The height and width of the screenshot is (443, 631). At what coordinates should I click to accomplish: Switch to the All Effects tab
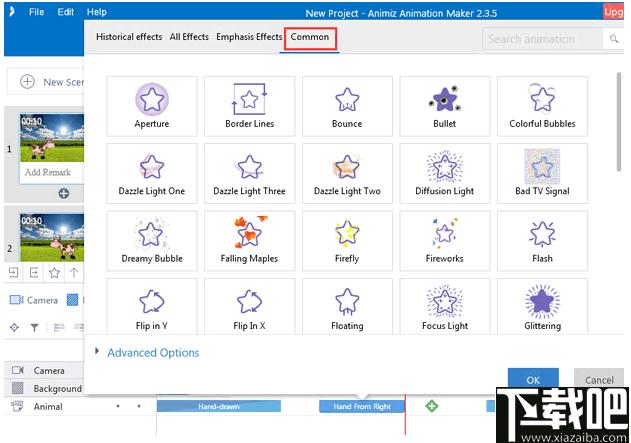(189, 37)
